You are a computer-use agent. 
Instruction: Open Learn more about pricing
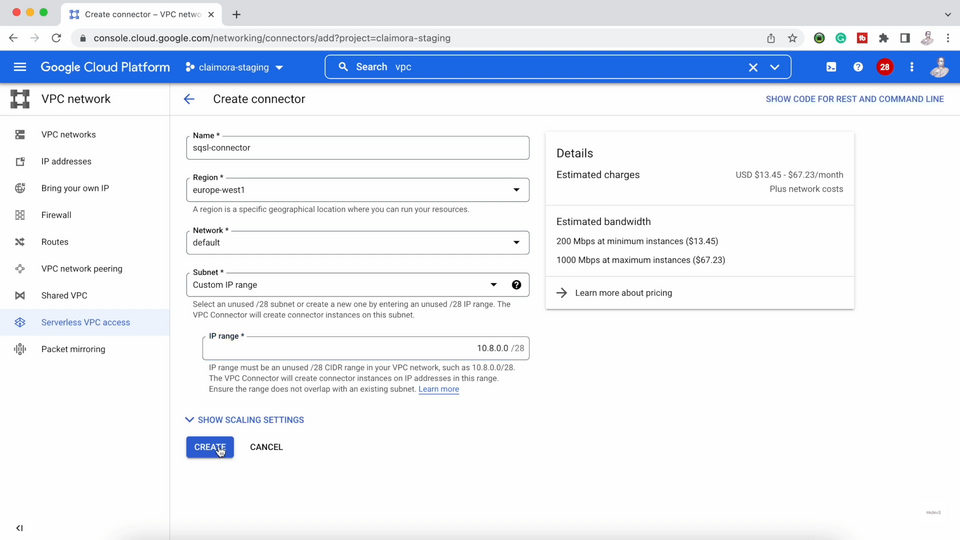[x=623, y=293]
